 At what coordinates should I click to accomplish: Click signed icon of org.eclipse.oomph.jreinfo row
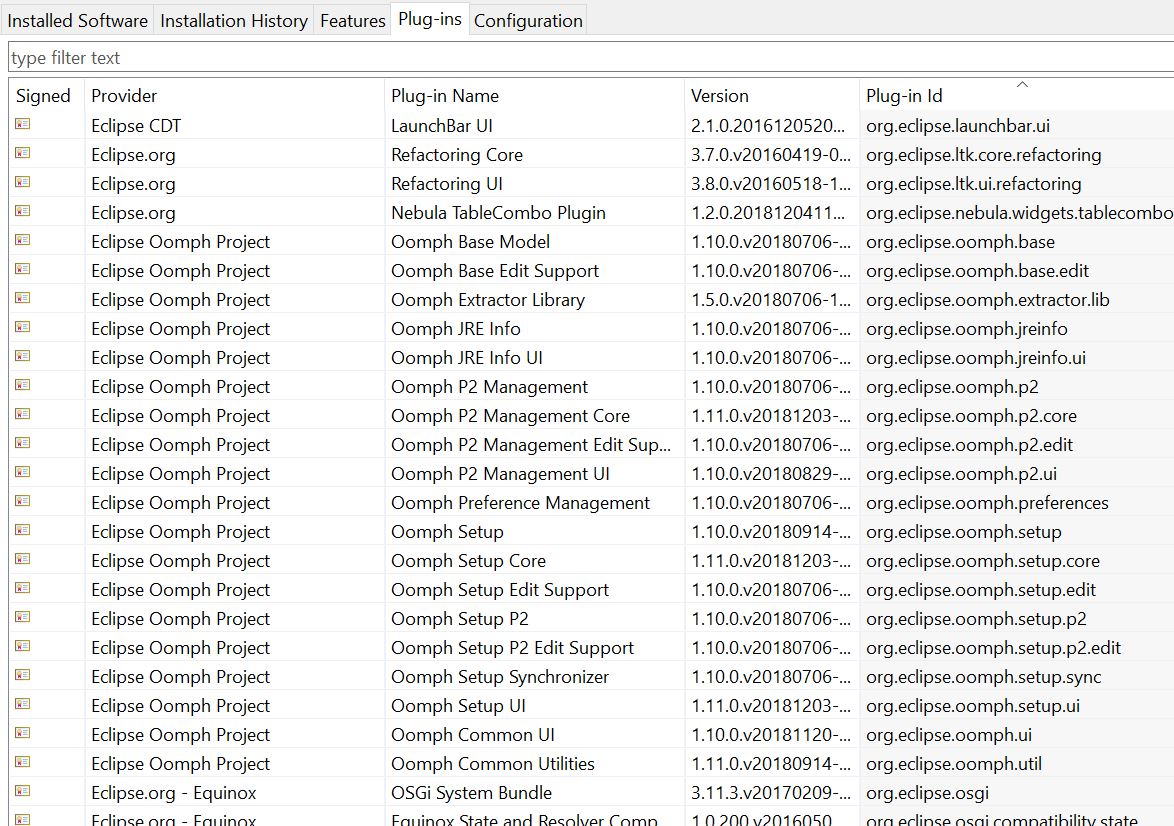[22, 327]
